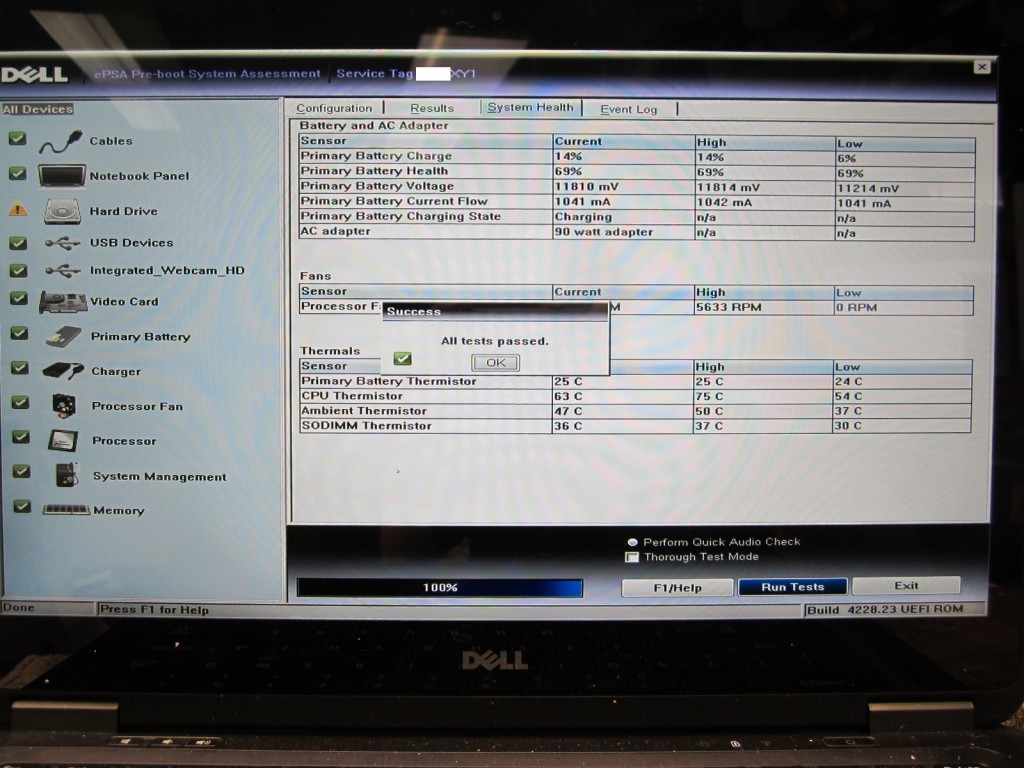1024x768 pixels.
Task: Click the Ambient Thermistor row
Action: tap(635, 411)
